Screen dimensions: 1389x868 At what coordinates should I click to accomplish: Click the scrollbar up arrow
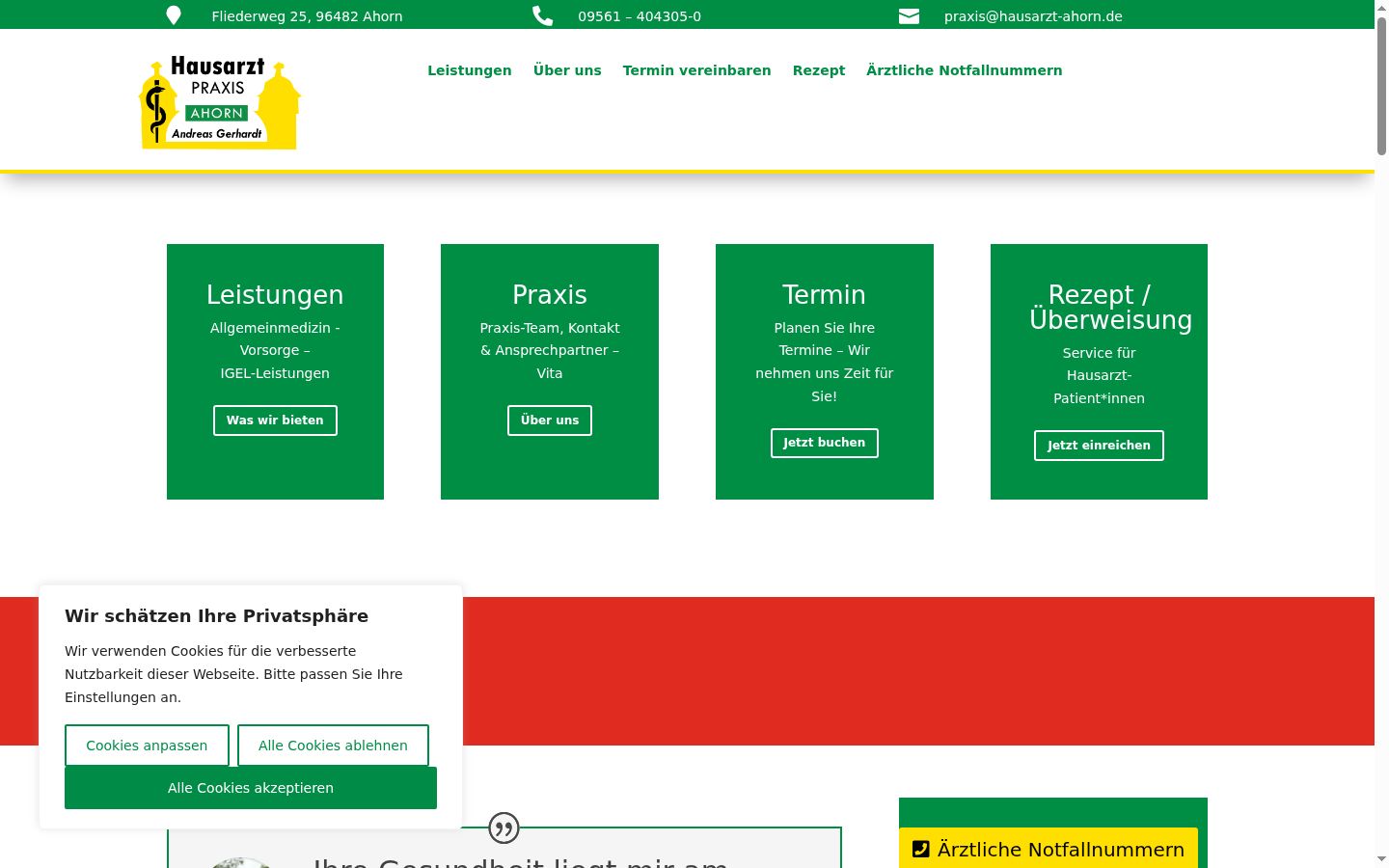(1381, 7)
